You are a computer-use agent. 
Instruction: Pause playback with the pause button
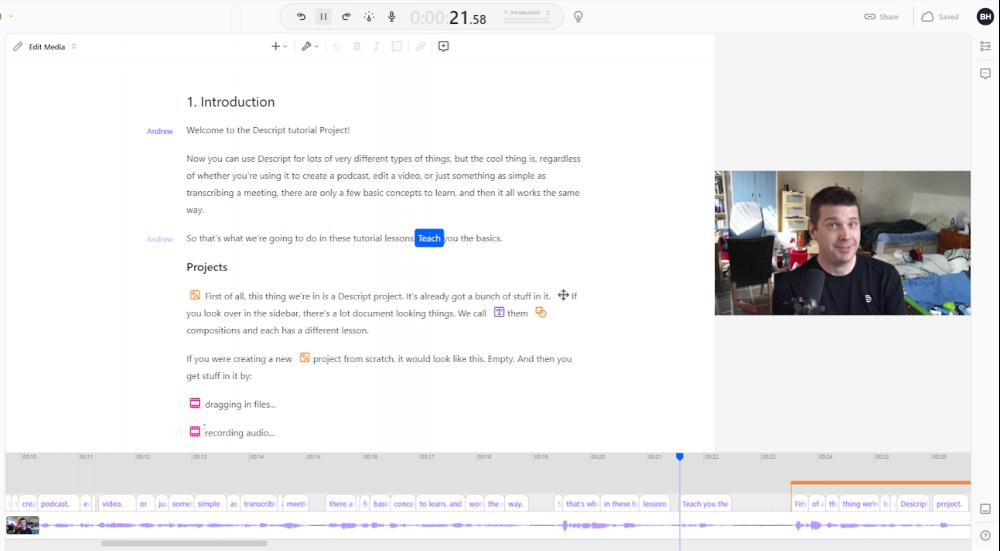[x=323, y=17]
